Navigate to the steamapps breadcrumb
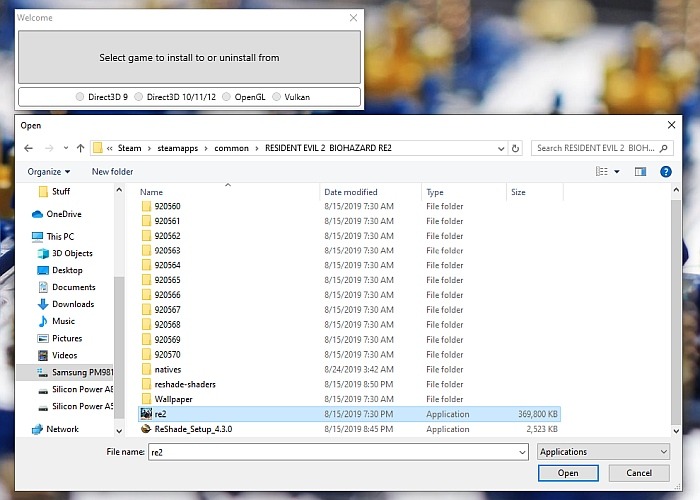This screenshot has height=500, width=700. [178, 148]
